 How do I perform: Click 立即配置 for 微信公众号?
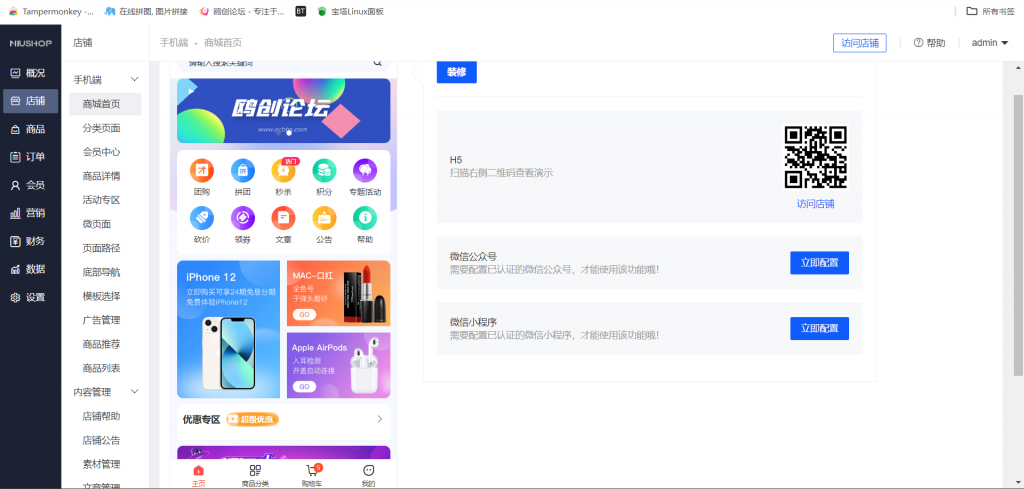(820, 262)
